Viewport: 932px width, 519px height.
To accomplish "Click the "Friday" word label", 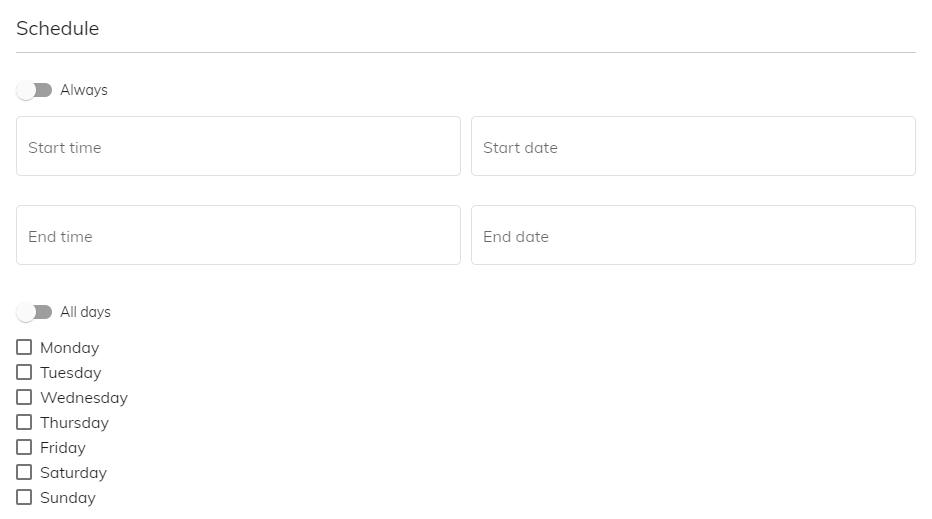I will pyautogui.click(x=63, y=448).
